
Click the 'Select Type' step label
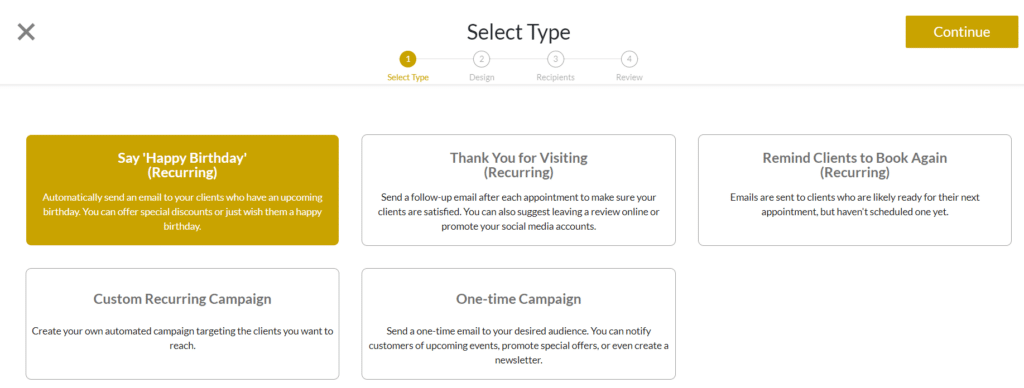click(408, 77)
